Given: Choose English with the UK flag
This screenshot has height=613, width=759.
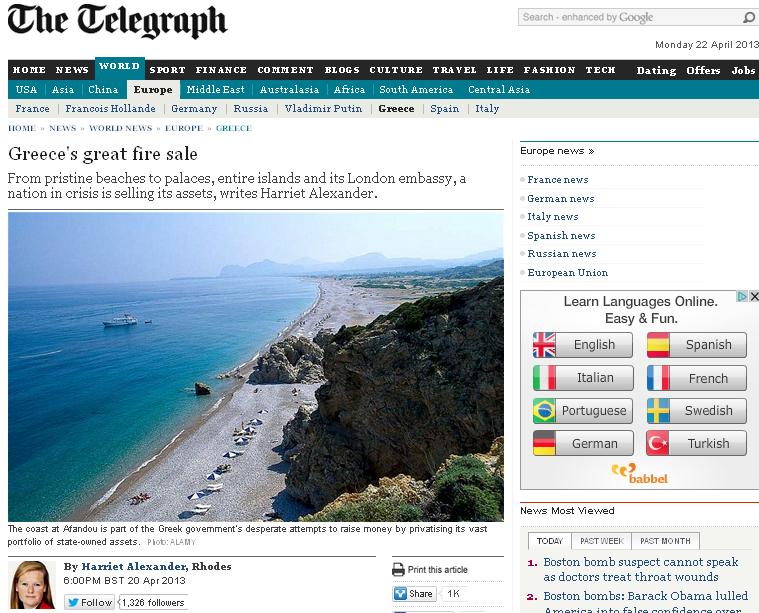Looking at the screenshot, I should coord(583,345).
